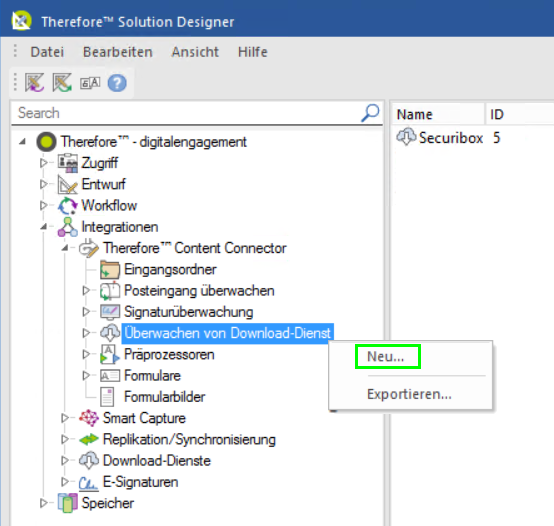Open the Bearbeiten menu

click(118, 52)
